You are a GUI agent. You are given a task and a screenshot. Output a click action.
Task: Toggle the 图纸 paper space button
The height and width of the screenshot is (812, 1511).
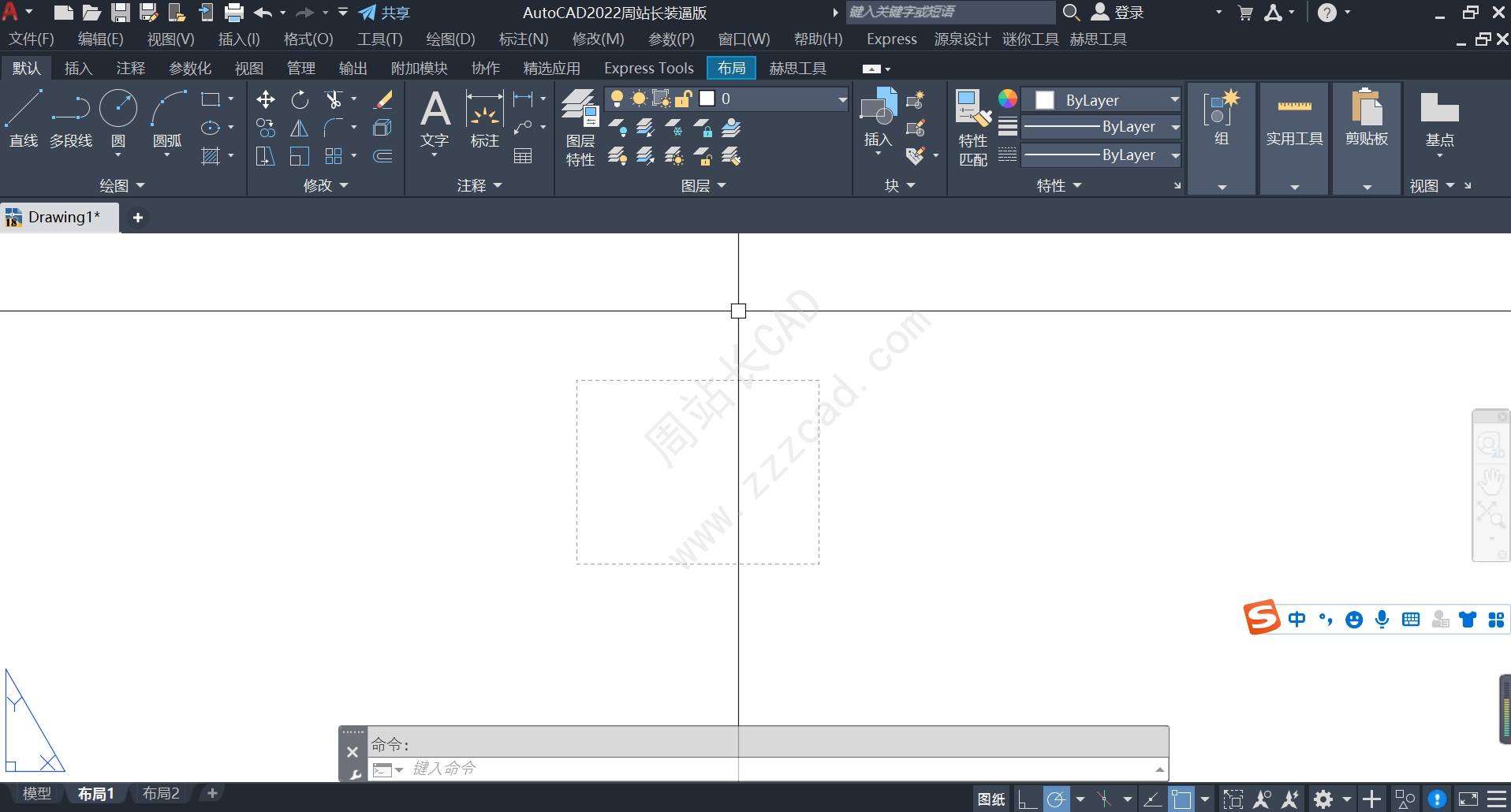tap(991, 799)
